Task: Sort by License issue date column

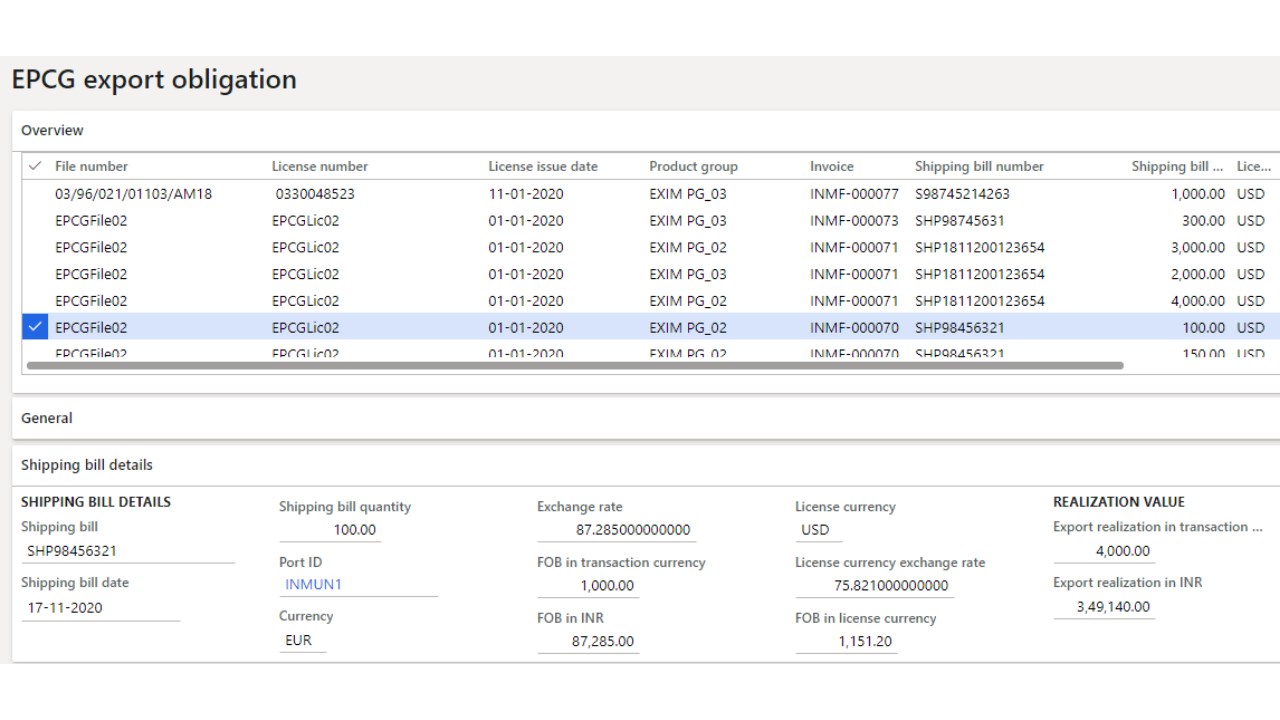Action: pos(542,166)
